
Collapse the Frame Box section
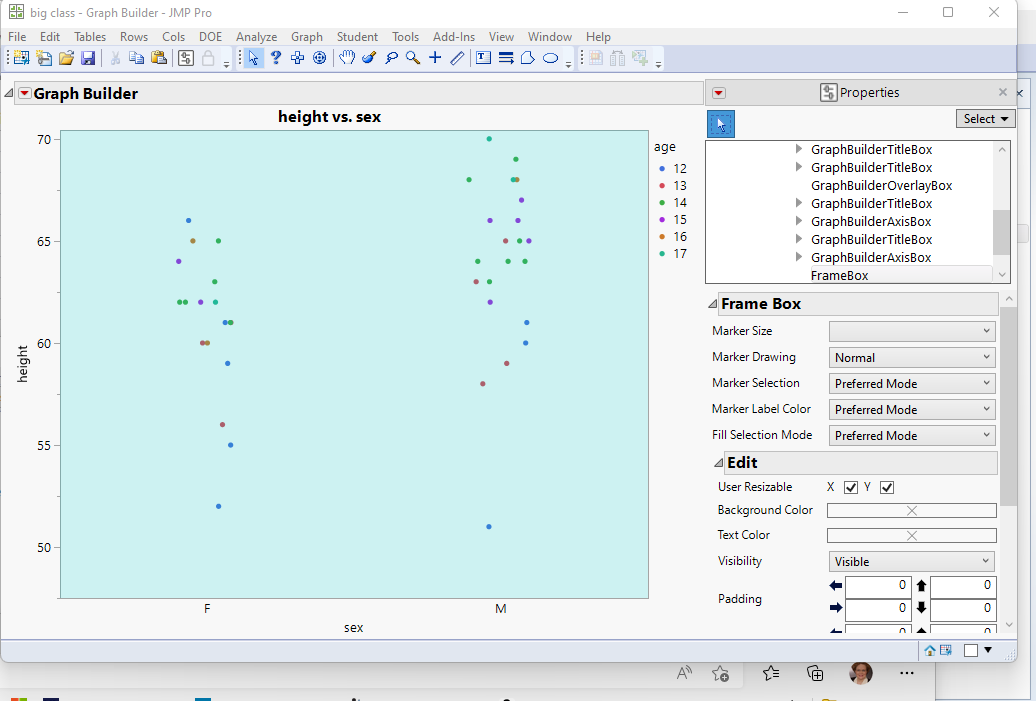712,304
